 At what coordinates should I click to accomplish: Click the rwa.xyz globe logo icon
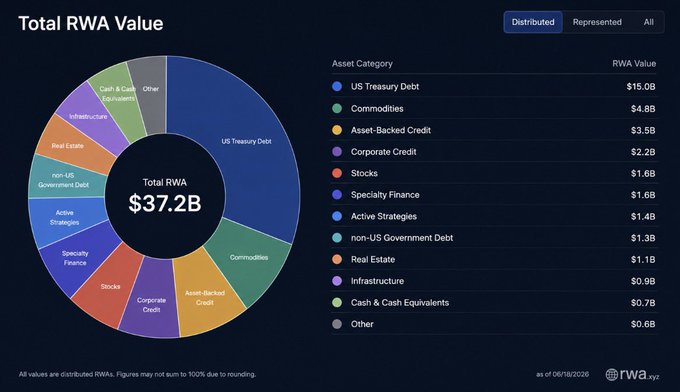pos(612,374)
